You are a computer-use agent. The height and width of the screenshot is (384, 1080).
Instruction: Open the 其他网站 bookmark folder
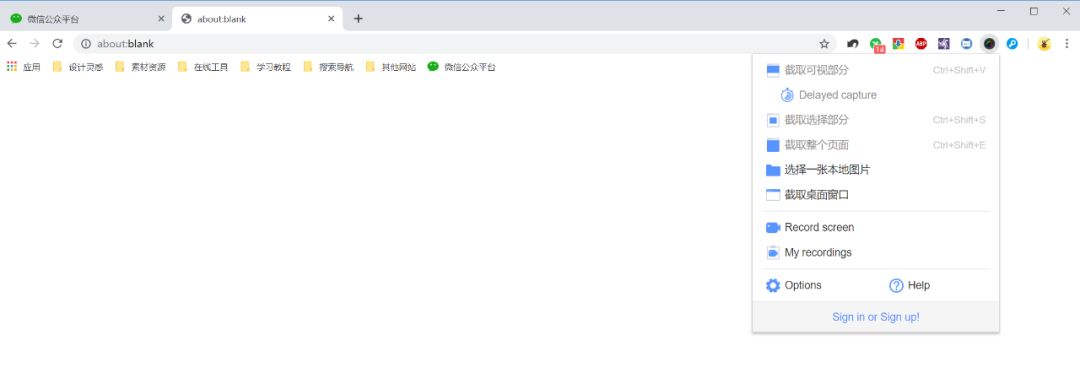click(x=391, y=67)
